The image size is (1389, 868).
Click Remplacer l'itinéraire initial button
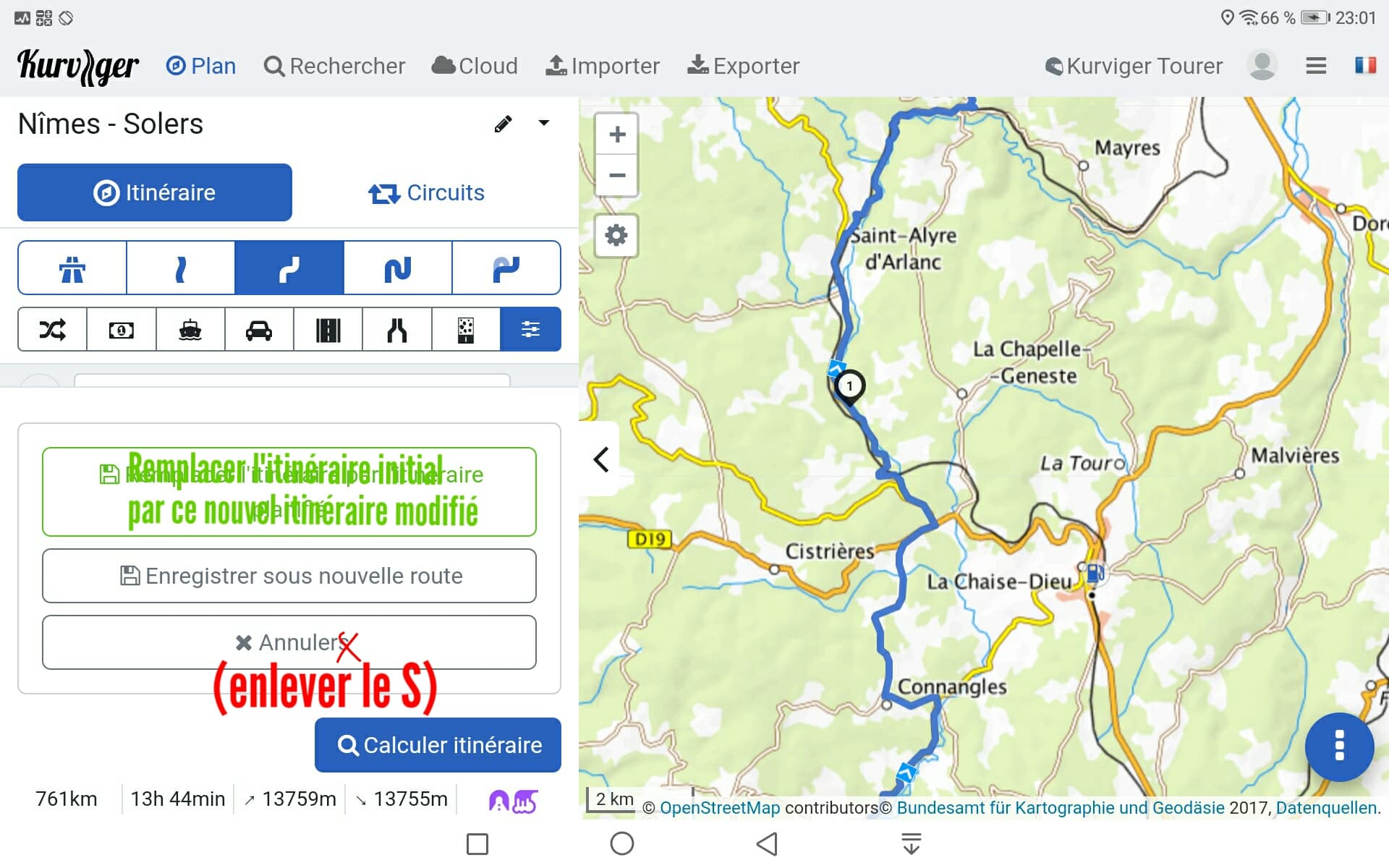pyautogui.click(x=289, y=492)
